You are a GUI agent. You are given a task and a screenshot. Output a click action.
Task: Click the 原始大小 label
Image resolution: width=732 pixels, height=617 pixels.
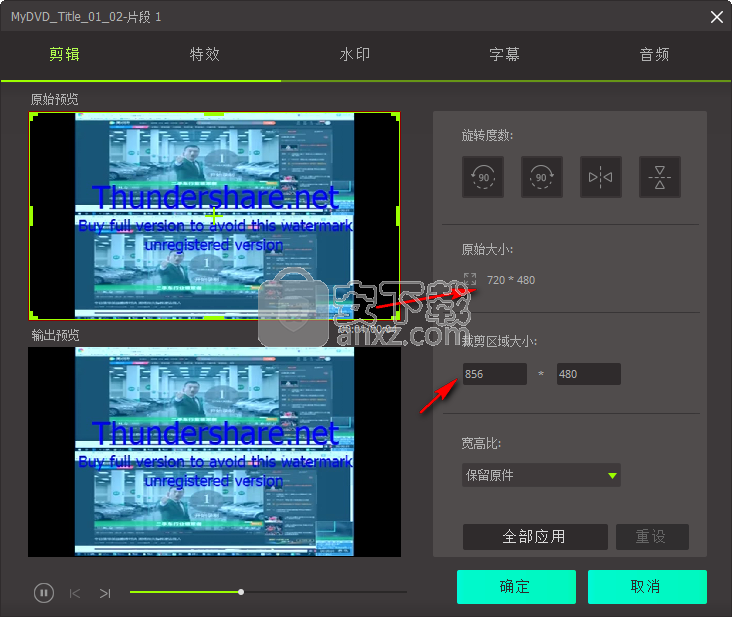click(x=487, y=249)
